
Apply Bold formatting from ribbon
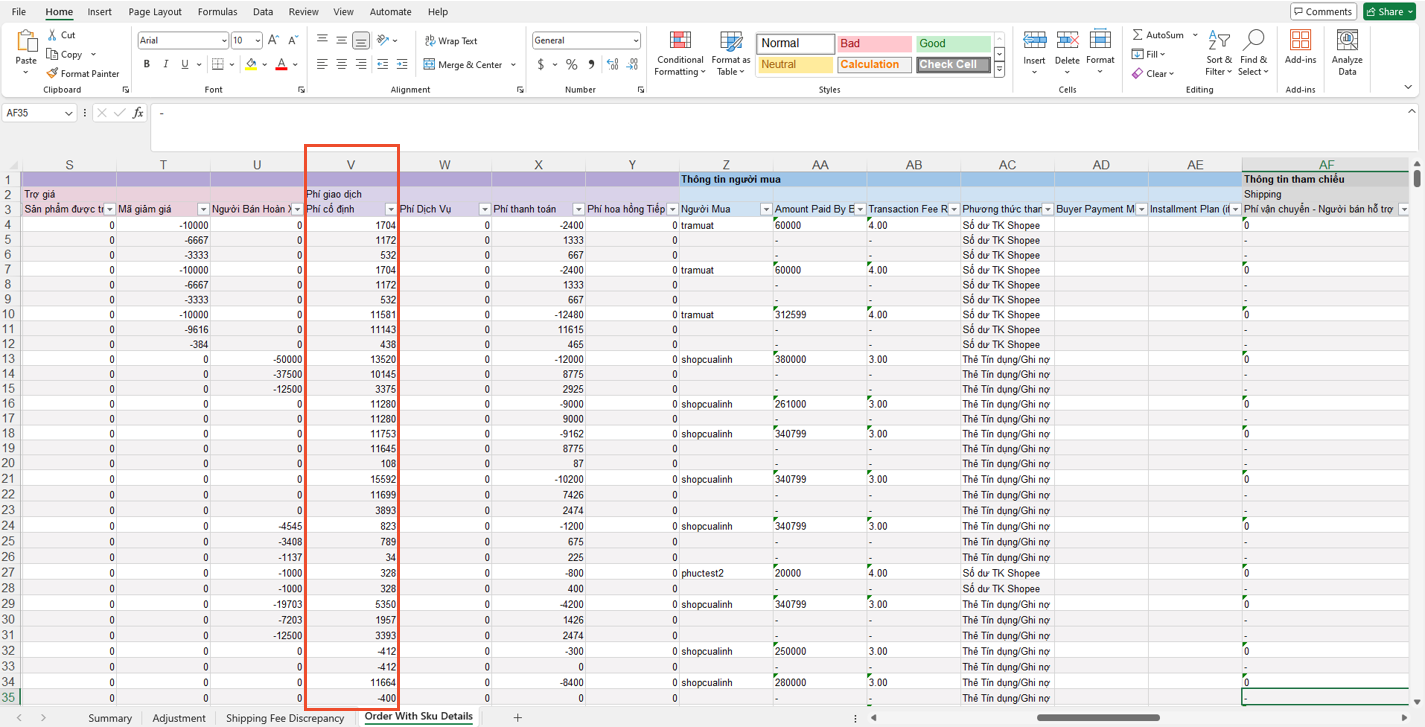click(x=147, y=64)
